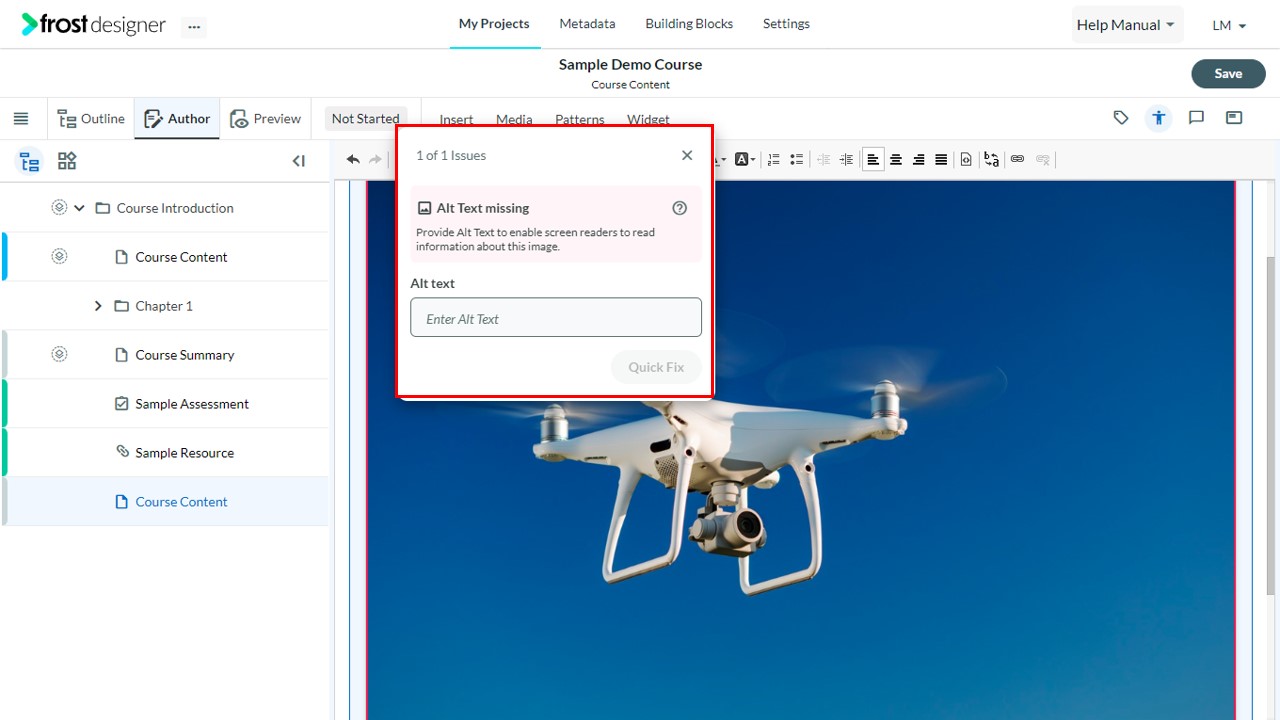Select the Course Summary page
The width and height of the screenshot is (1280, 720).
(x=185, y=355)
